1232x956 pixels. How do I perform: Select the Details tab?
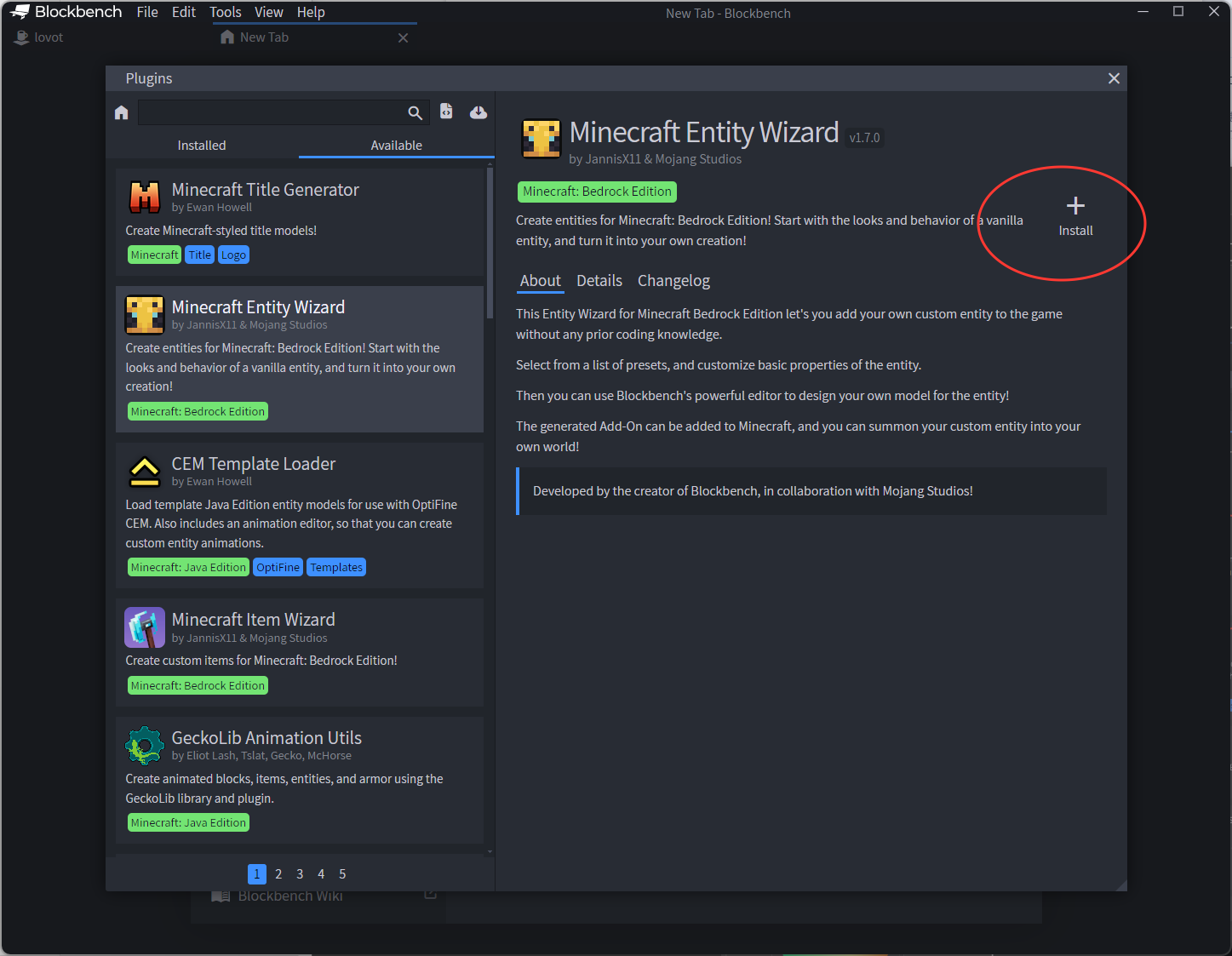[x=599, y=281]
